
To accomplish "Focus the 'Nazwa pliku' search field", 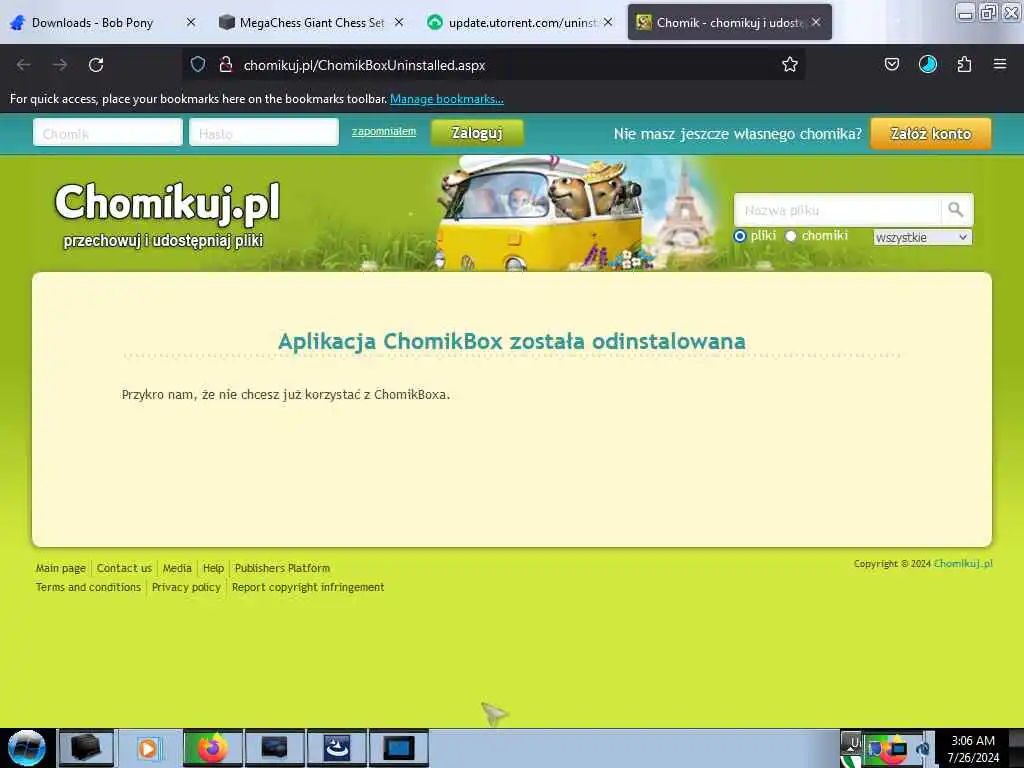I will point(838,210).
